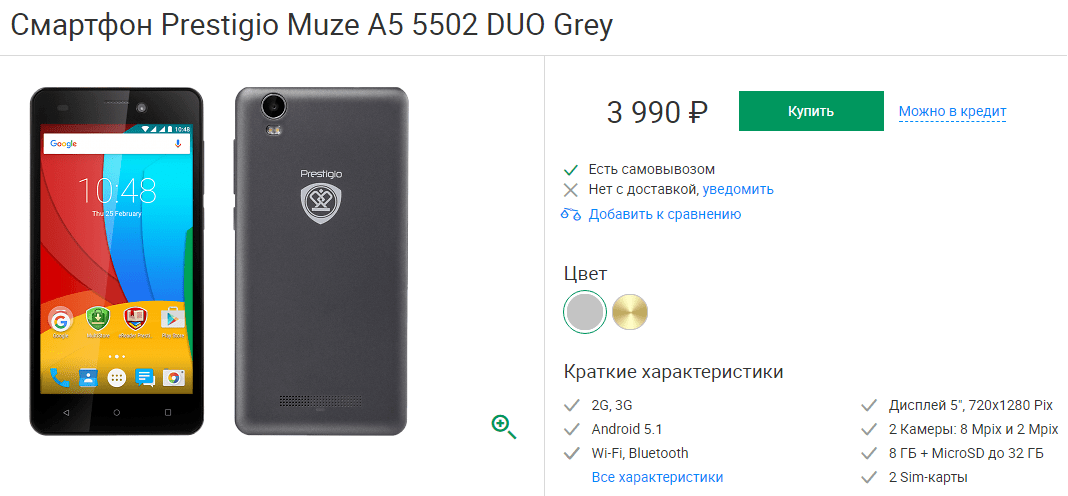Click the checkmark beside 2G, 3G
Screen dimensions: 1068x496
(x=571, y=406)
